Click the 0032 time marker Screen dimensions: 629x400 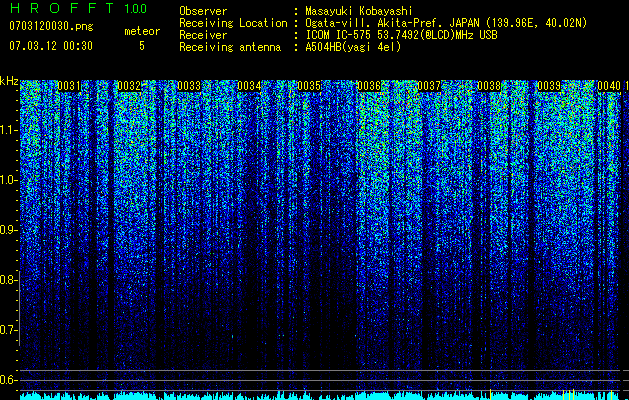coord(129,86)
